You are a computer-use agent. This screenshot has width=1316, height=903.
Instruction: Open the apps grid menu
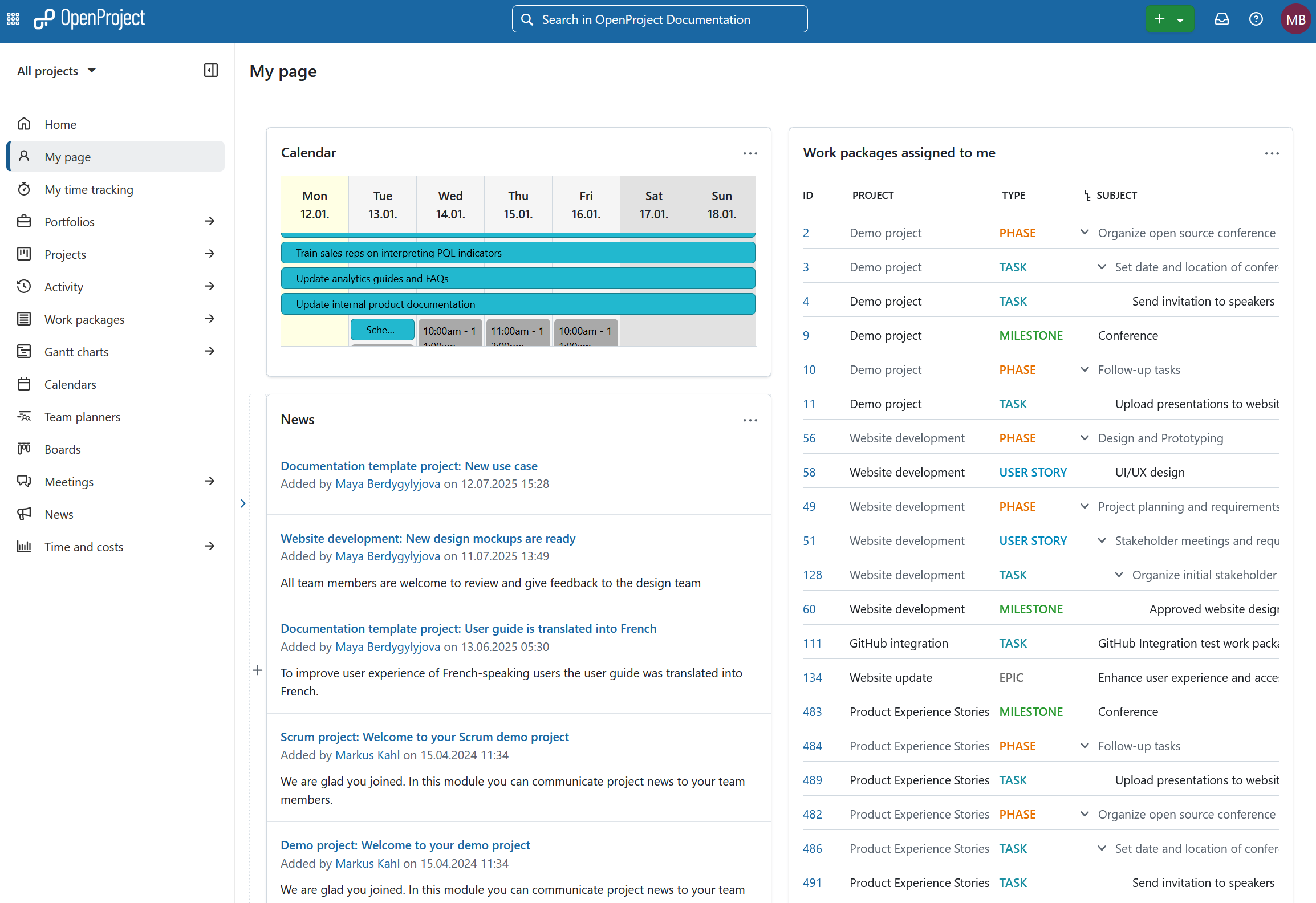click(13, 18)
